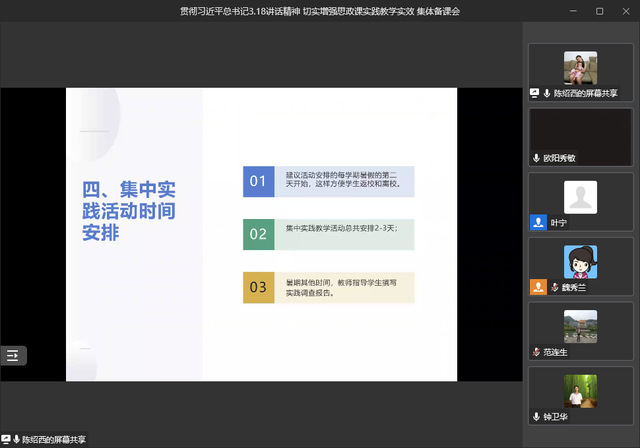Click the 01 blue numbered box on slide
Viewport: 640px width, 448px height.
click(x=258, y=181)
